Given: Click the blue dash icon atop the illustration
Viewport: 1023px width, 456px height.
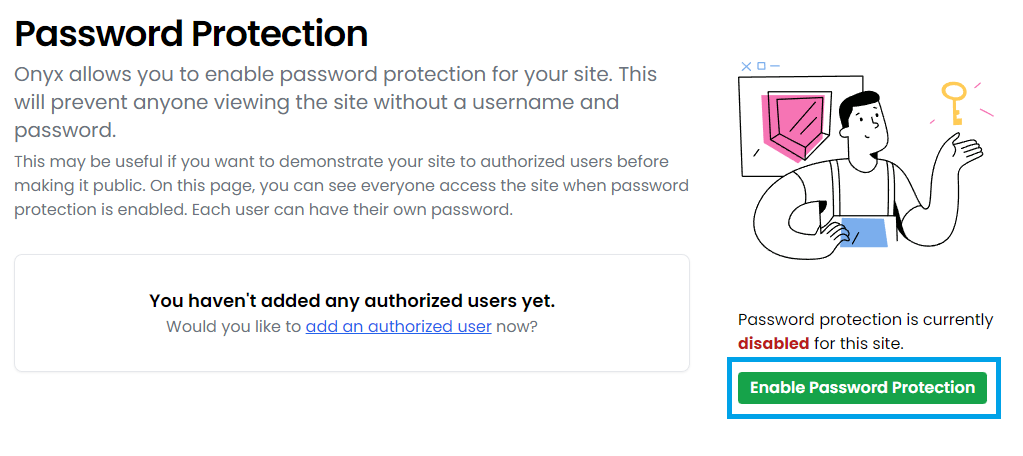Looking at the screenshot, I should 775,66.
